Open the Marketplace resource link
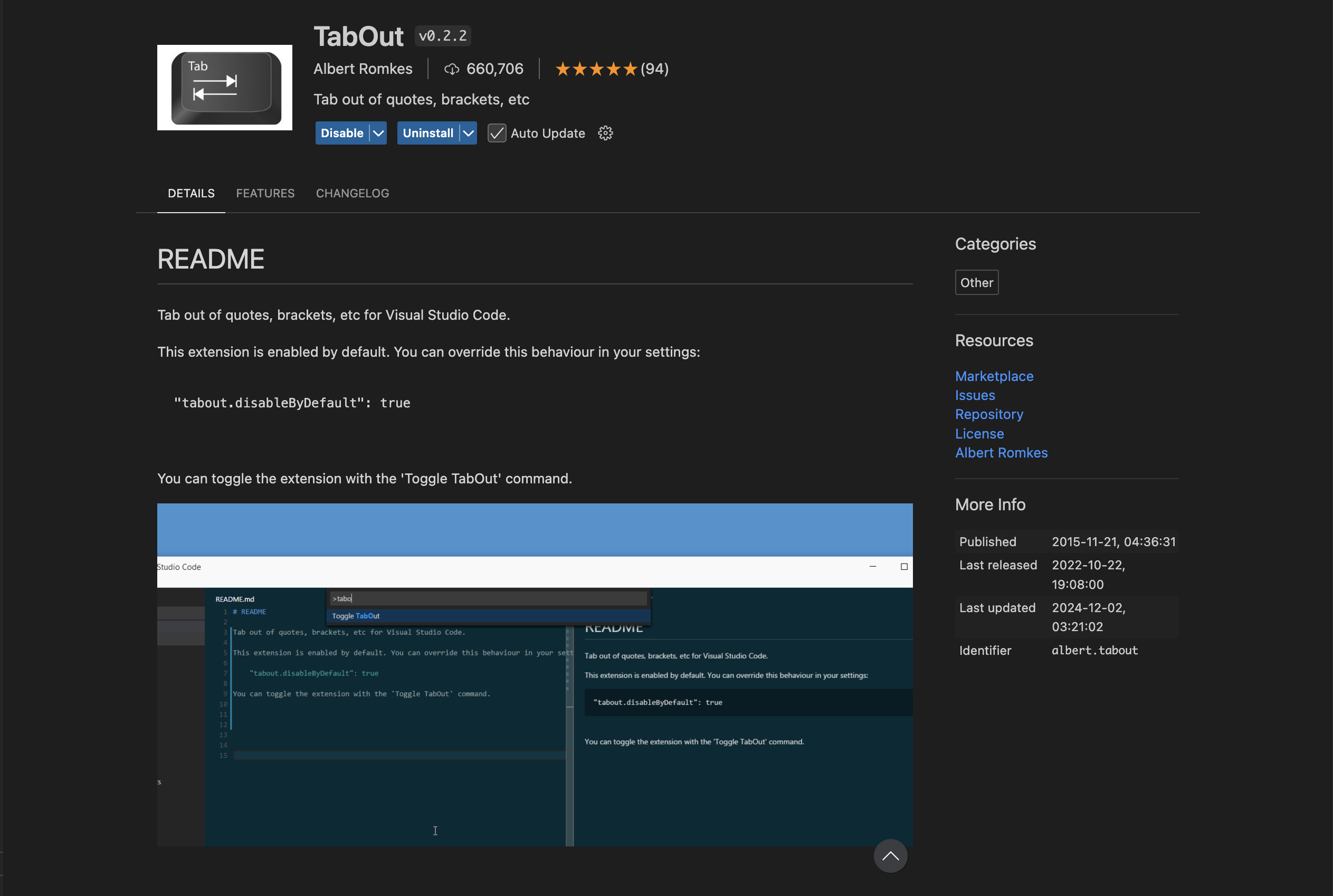 tap(994, 376)
